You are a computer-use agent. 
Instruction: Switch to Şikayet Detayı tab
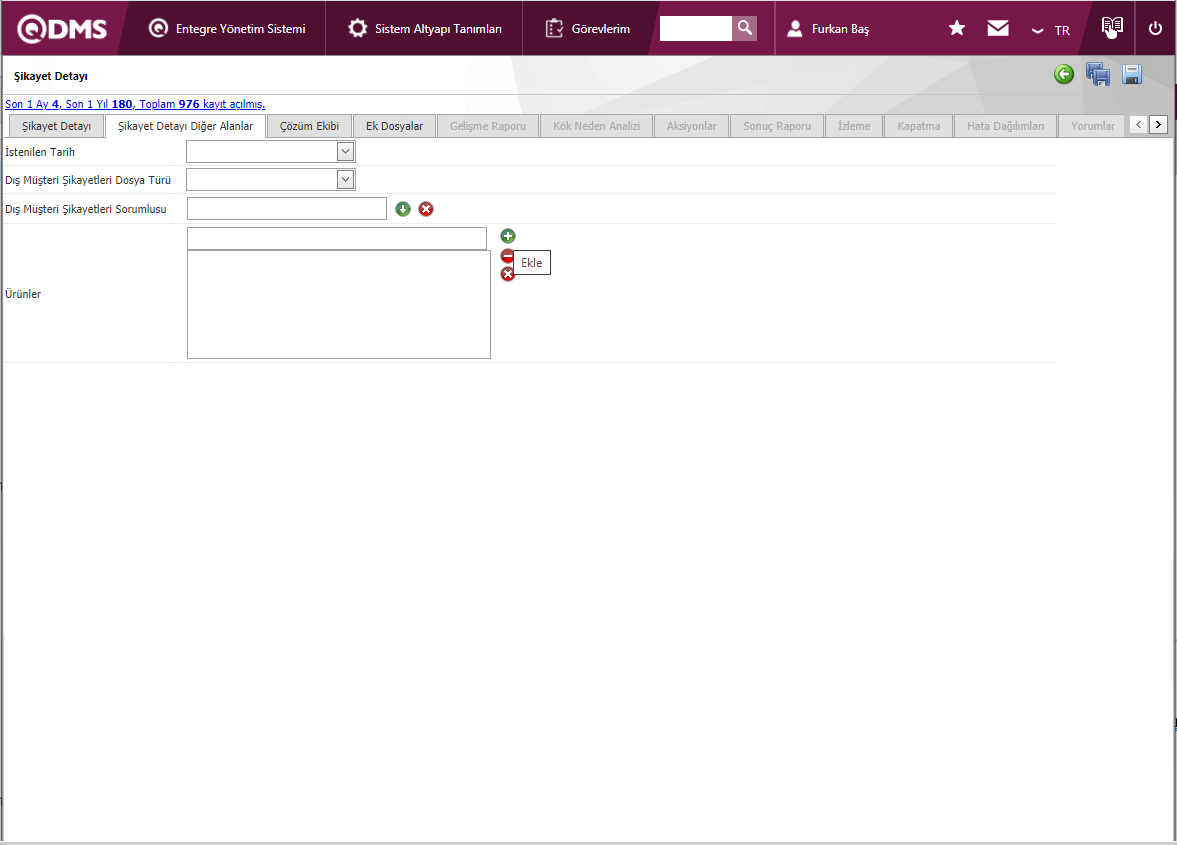56,126
